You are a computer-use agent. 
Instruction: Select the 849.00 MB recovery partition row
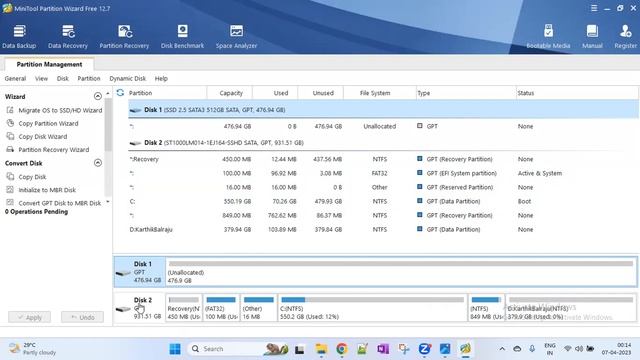pyautogui.click(x=383, y=215)
